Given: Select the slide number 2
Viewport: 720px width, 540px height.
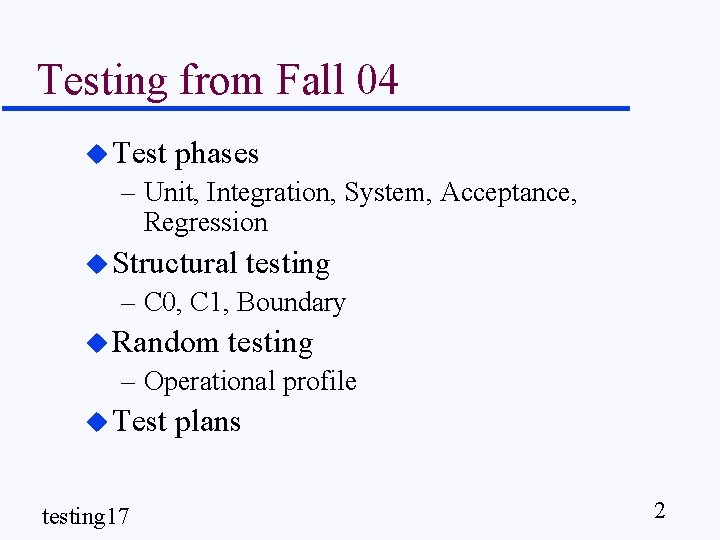Looking at the screenshot, I should (659, 511).
